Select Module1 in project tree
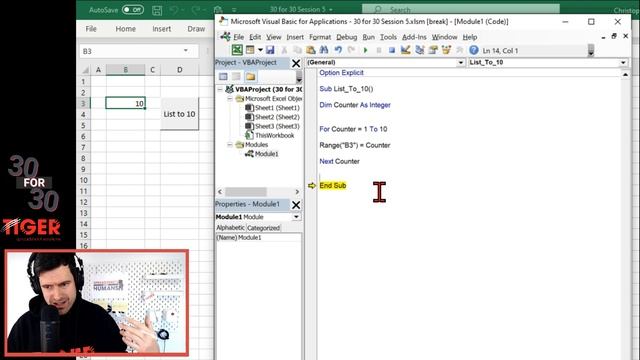 (x=266, y=154)
